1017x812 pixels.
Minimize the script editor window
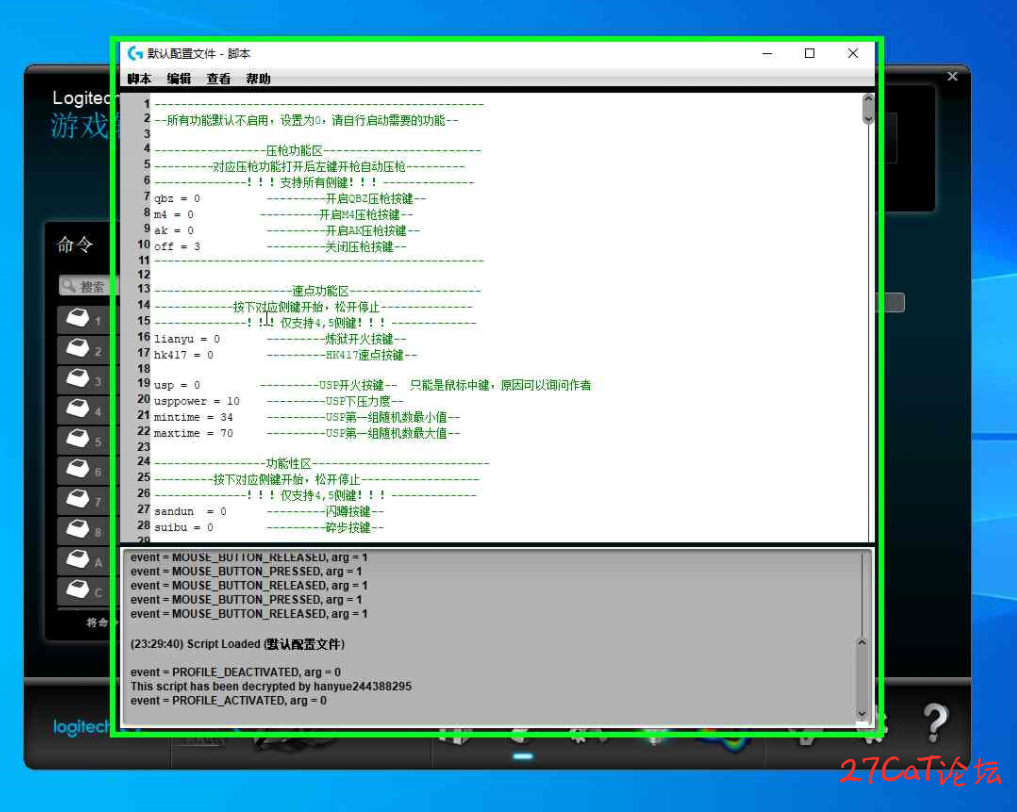click(x=767, y=53)
